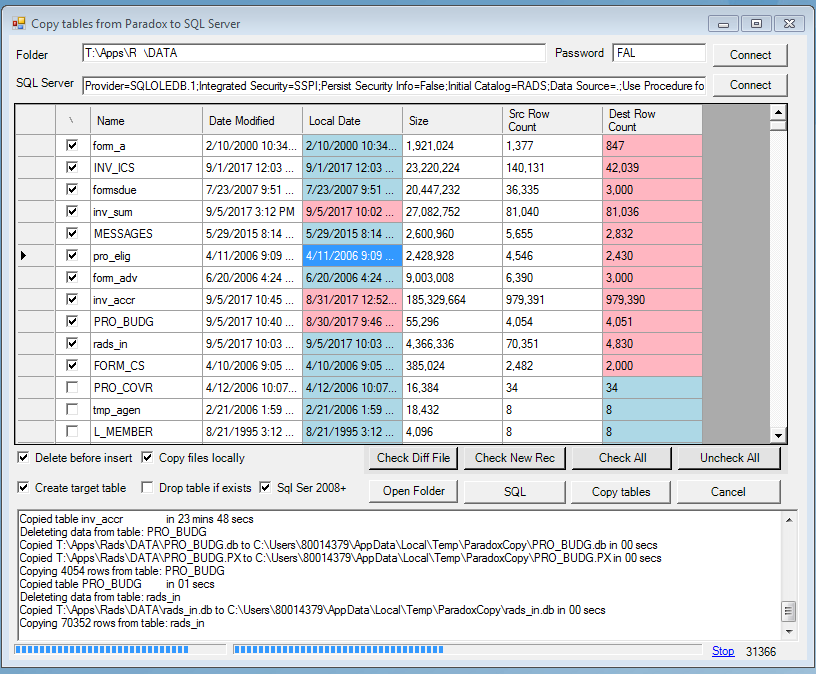Toggle Delete before insert option

click(23, 457)
